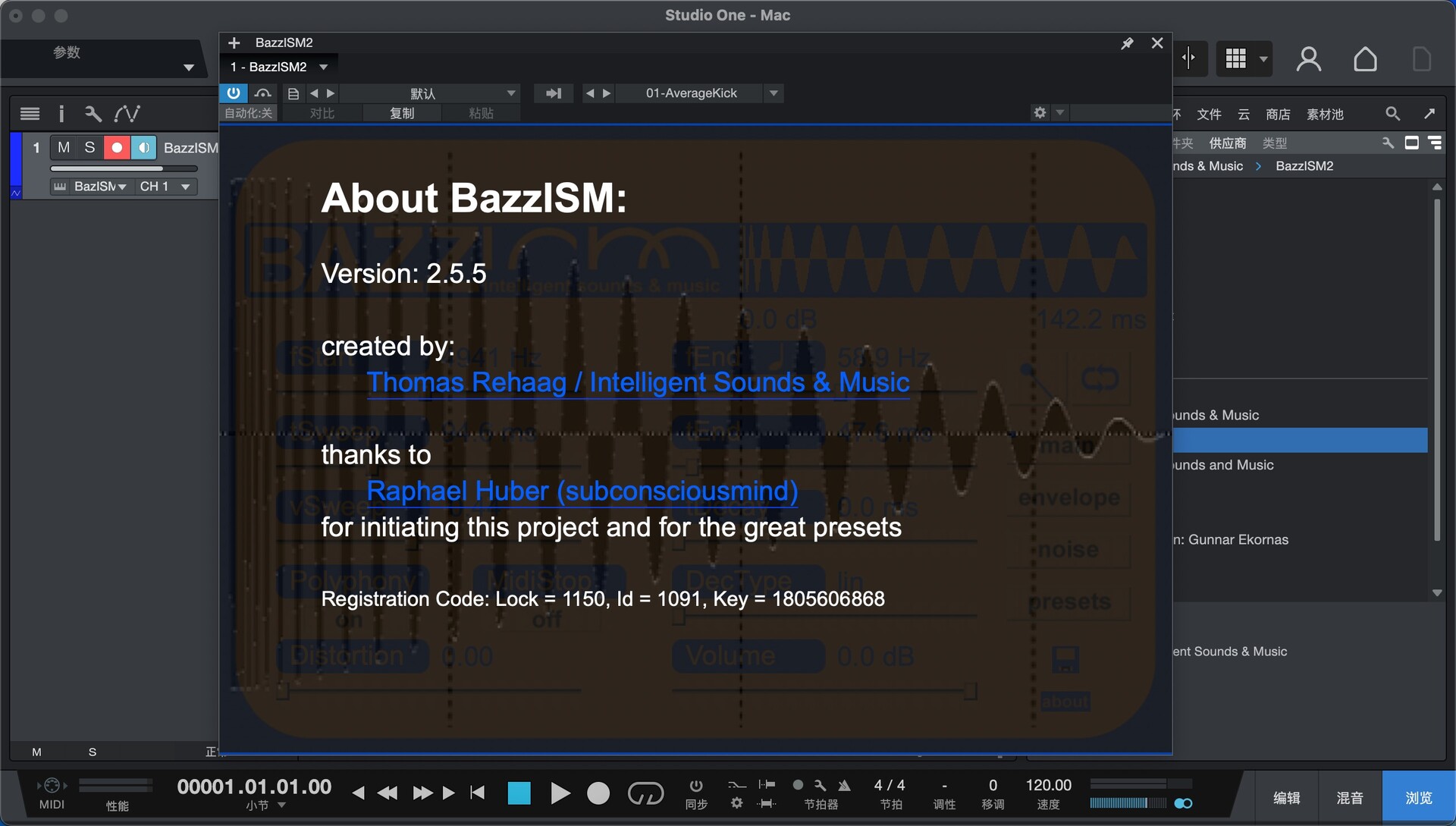Screen dimensions: 1456x826
Task: Open the CH 1 channel dropdown
Action: [184, 187]
